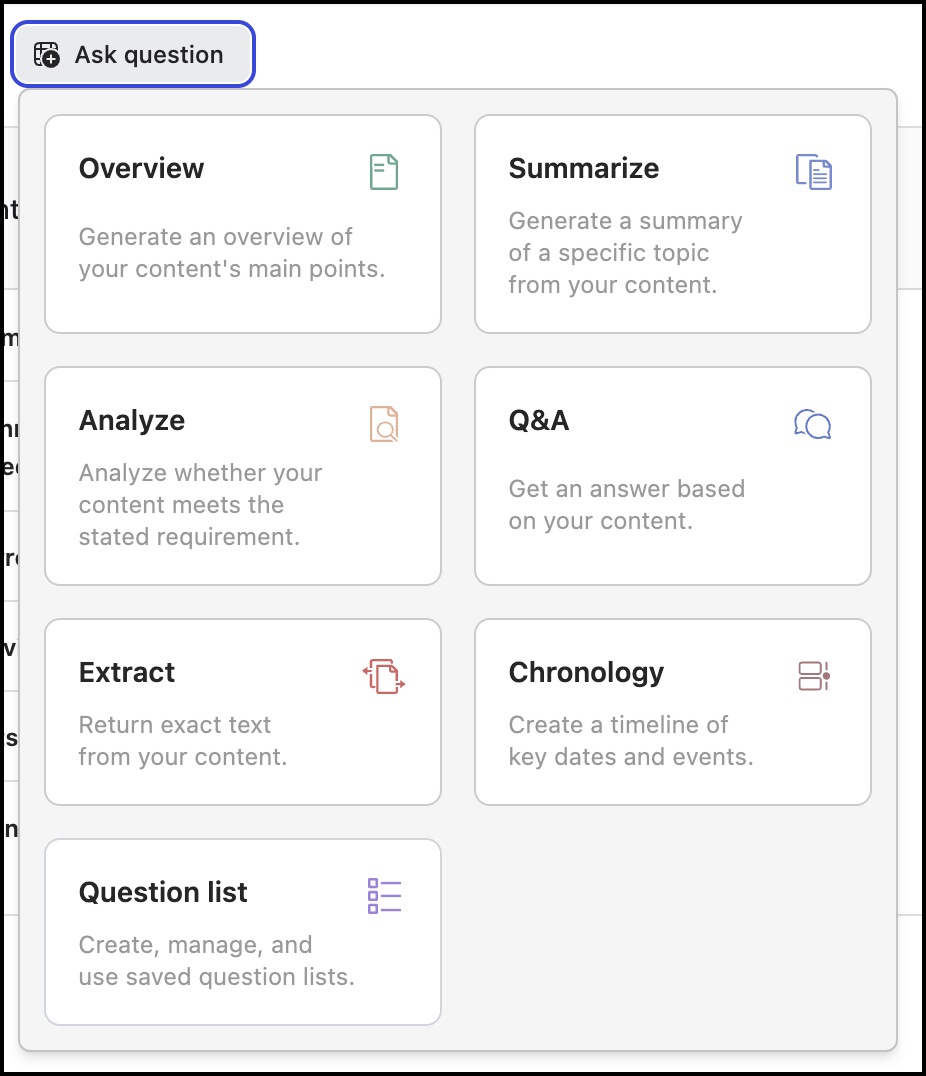Click the red Extract icon
This screenshot has width=926, height=1076.
tap(384, 676)
